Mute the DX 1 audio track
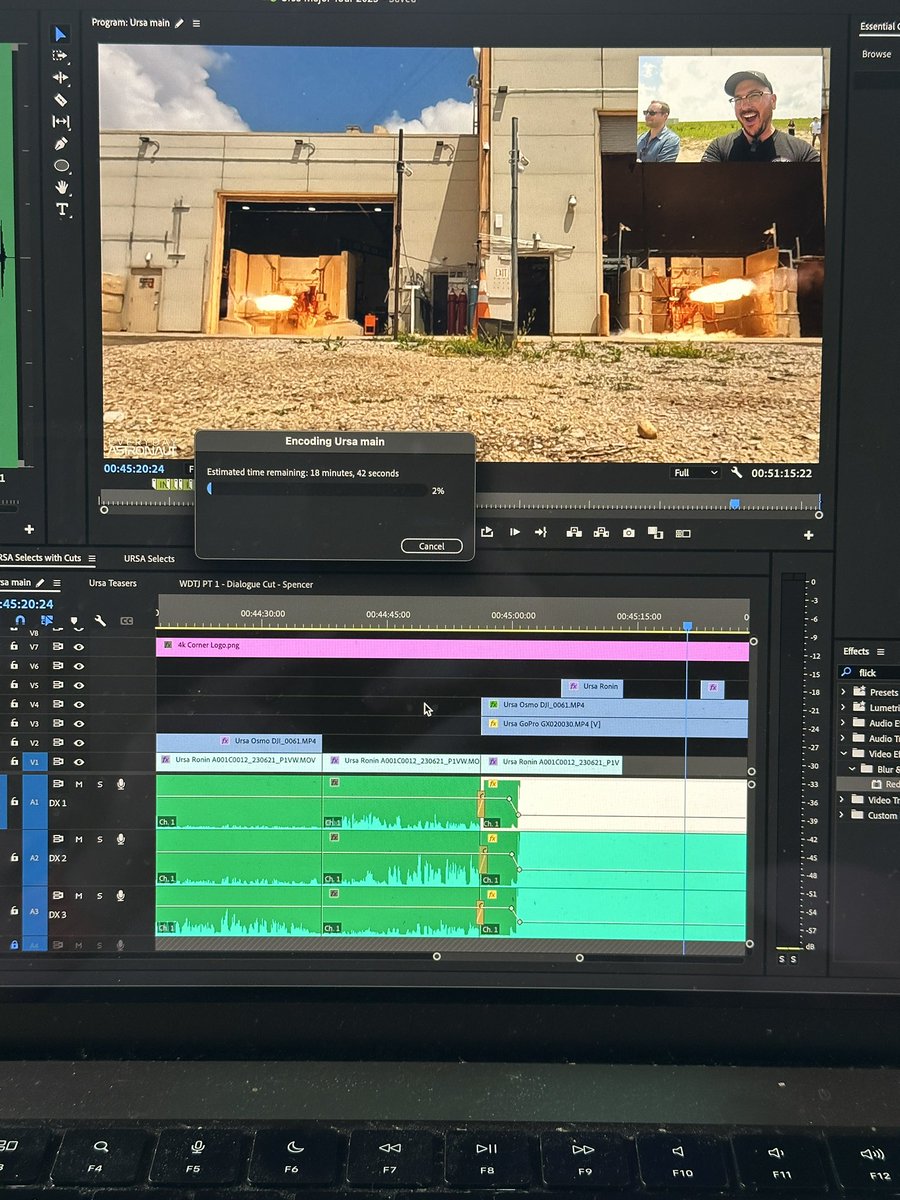Screen dimensions: 900x1200 coord(78,784)
